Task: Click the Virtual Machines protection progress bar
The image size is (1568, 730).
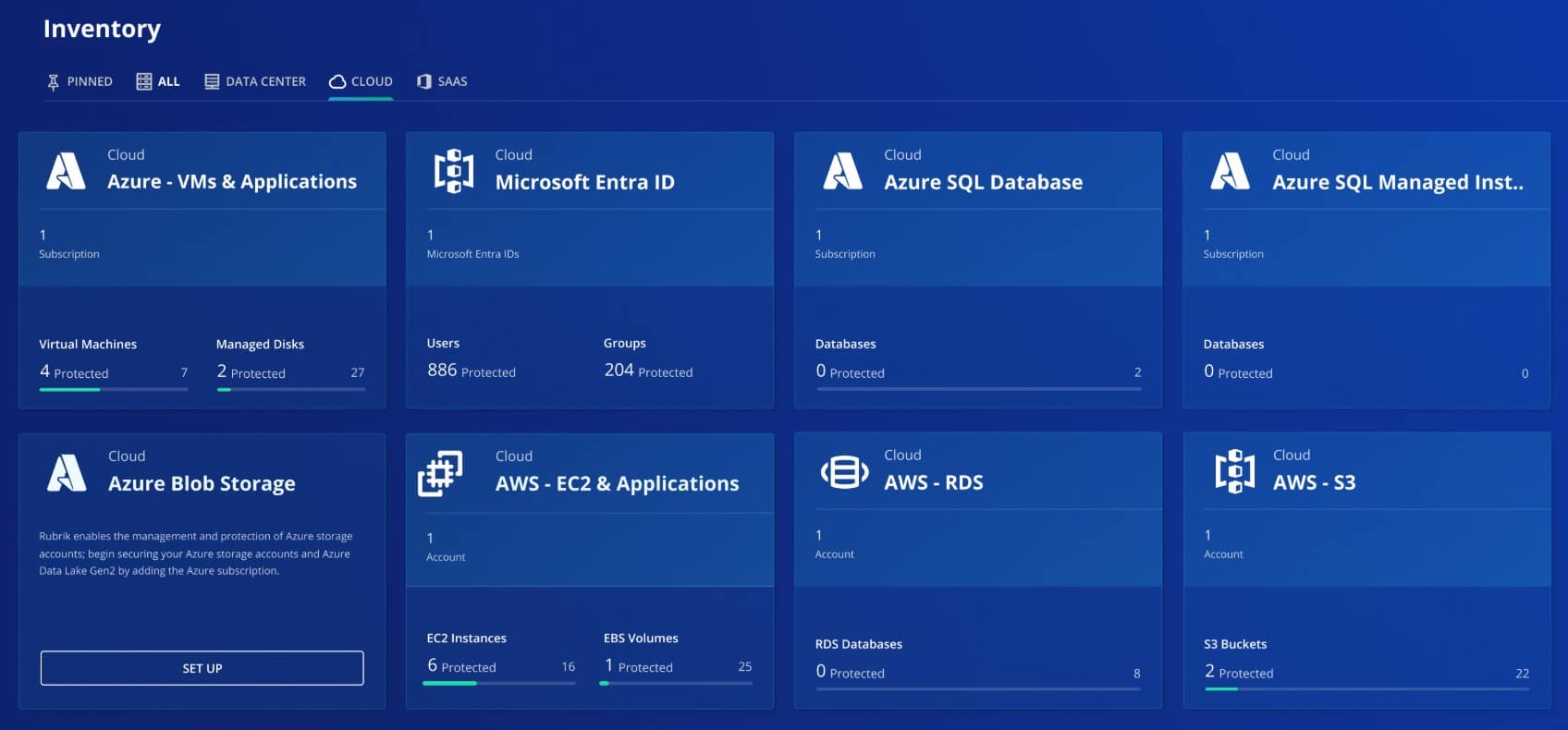Action: [114, 389]
